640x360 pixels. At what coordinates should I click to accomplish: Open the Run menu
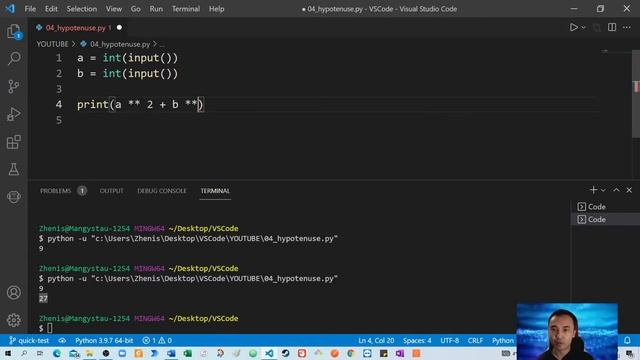pyautogui.click(x=156, y=9)
